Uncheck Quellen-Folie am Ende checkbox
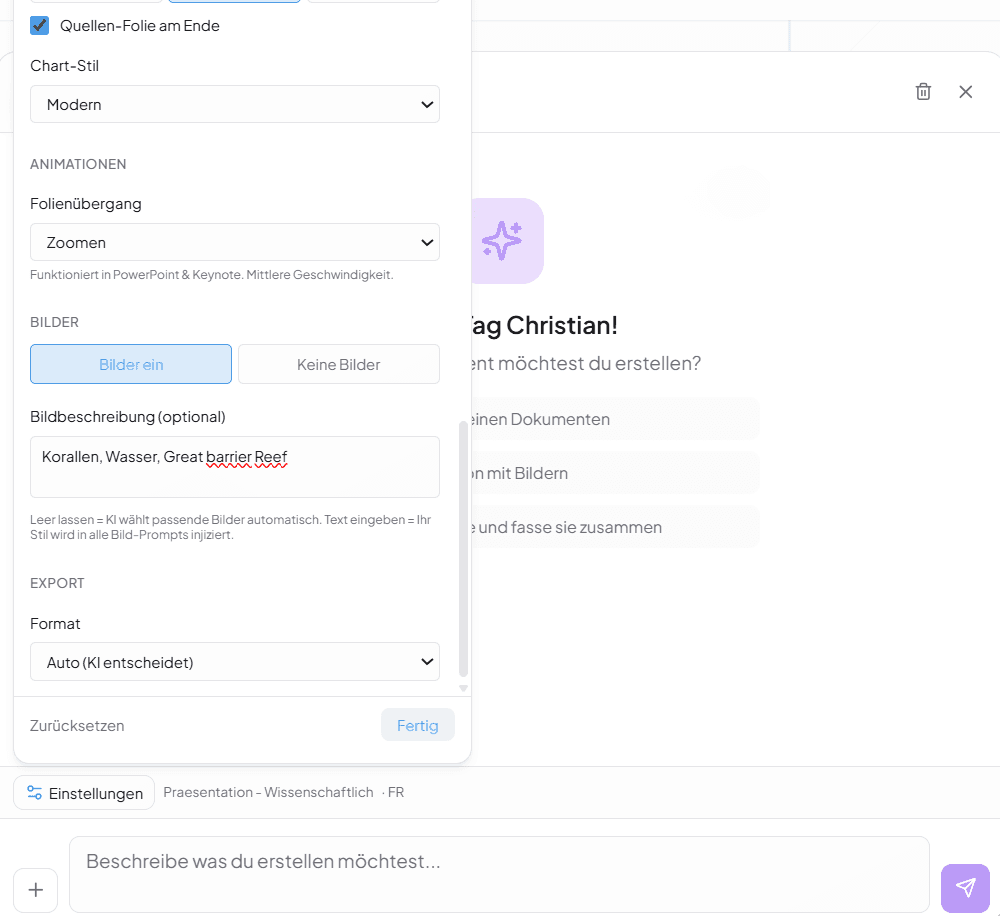 40,26
